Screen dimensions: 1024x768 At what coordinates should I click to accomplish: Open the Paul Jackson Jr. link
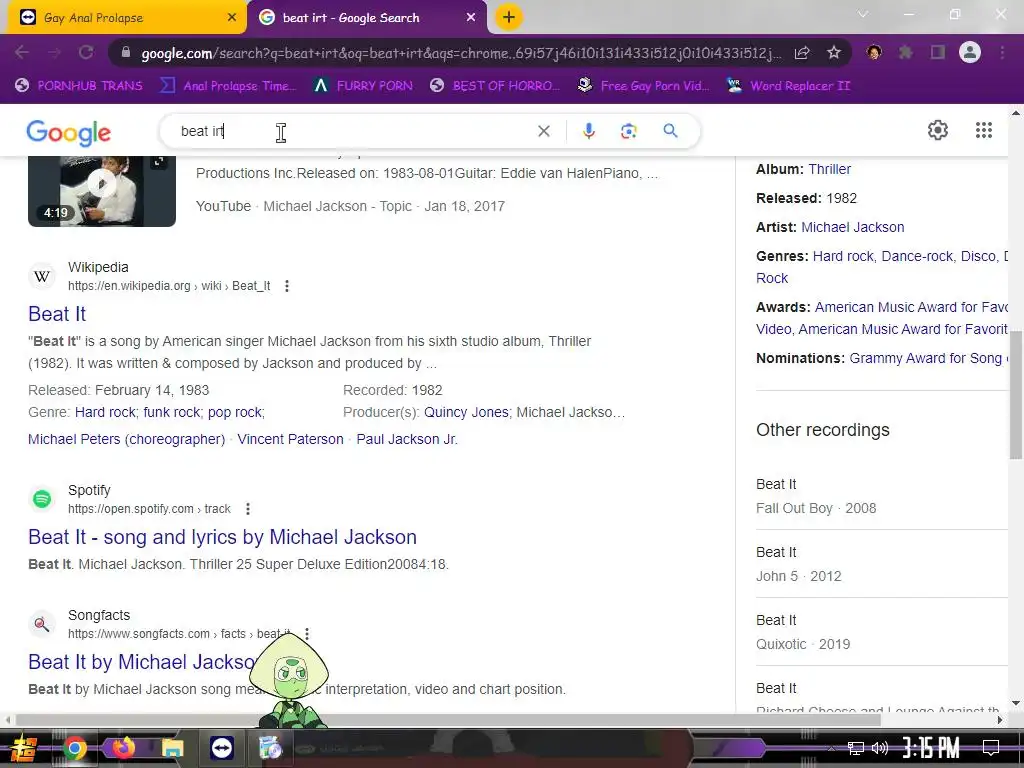(x=406, y=439)
